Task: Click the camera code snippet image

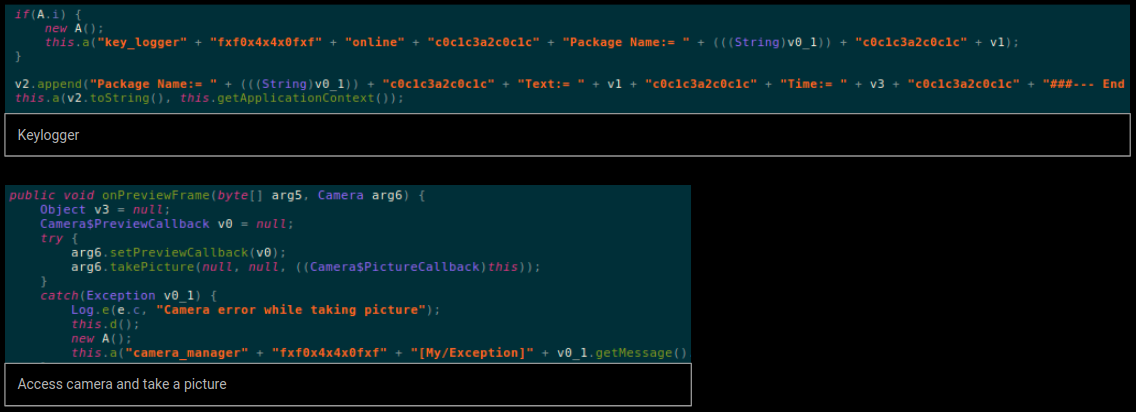Action: pos(347,273)
